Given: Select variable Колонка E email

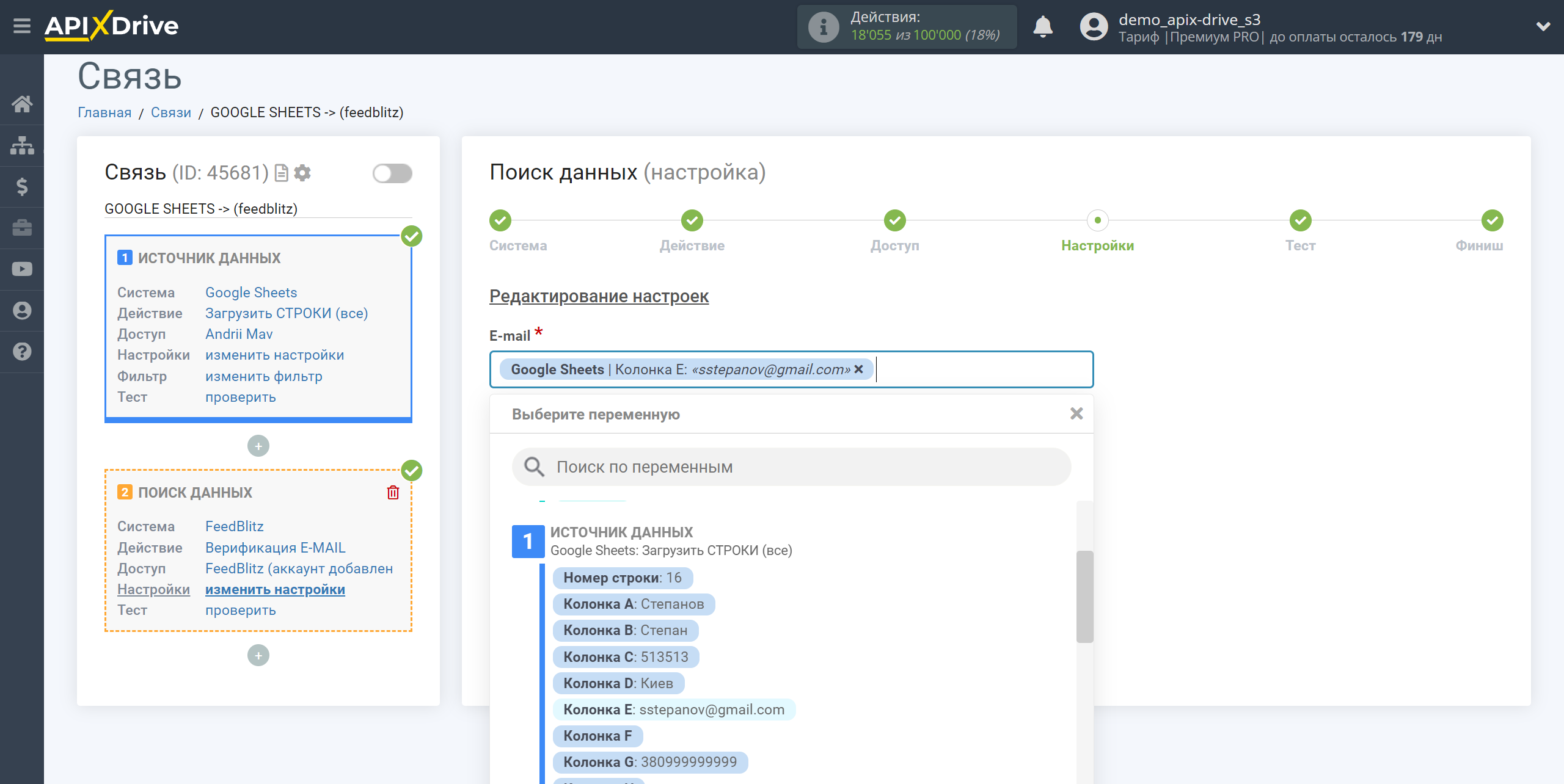Looking at the screenshot, I should 674,710.
